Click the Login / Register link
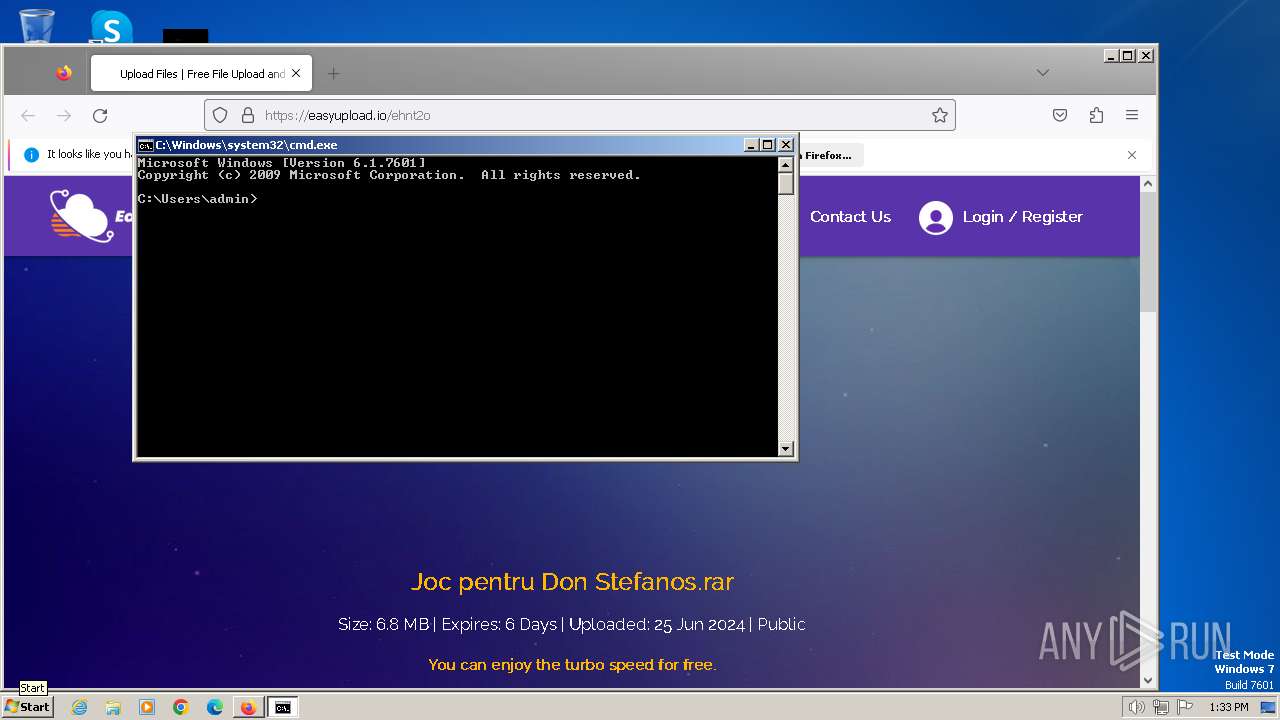 [1022, 217]
